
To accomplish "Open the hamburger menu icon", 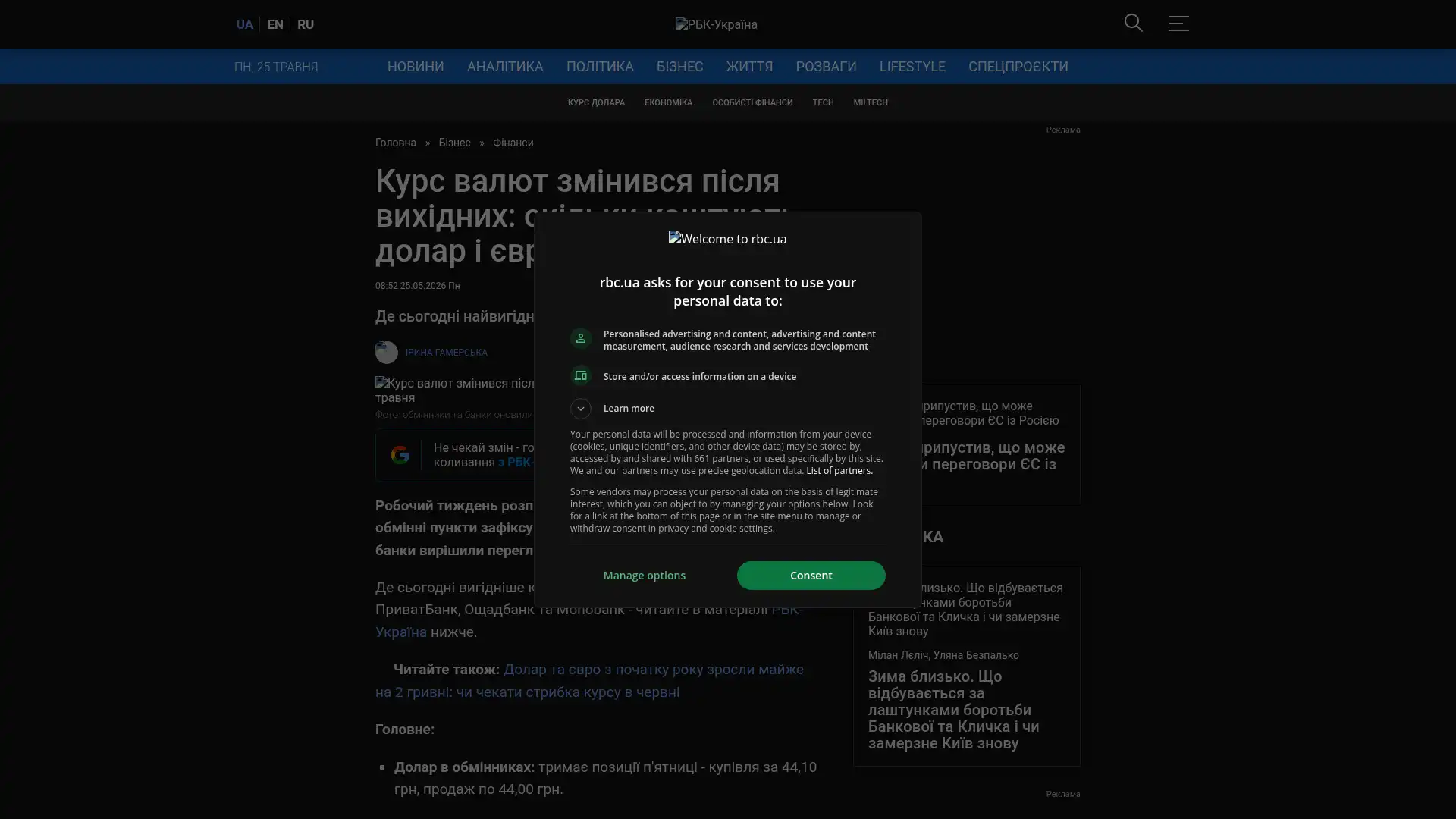I will 1178,24.
